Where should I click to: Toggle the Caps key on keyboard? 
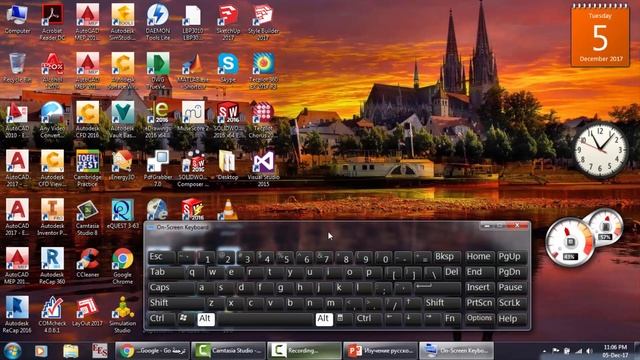click(171, 288)
